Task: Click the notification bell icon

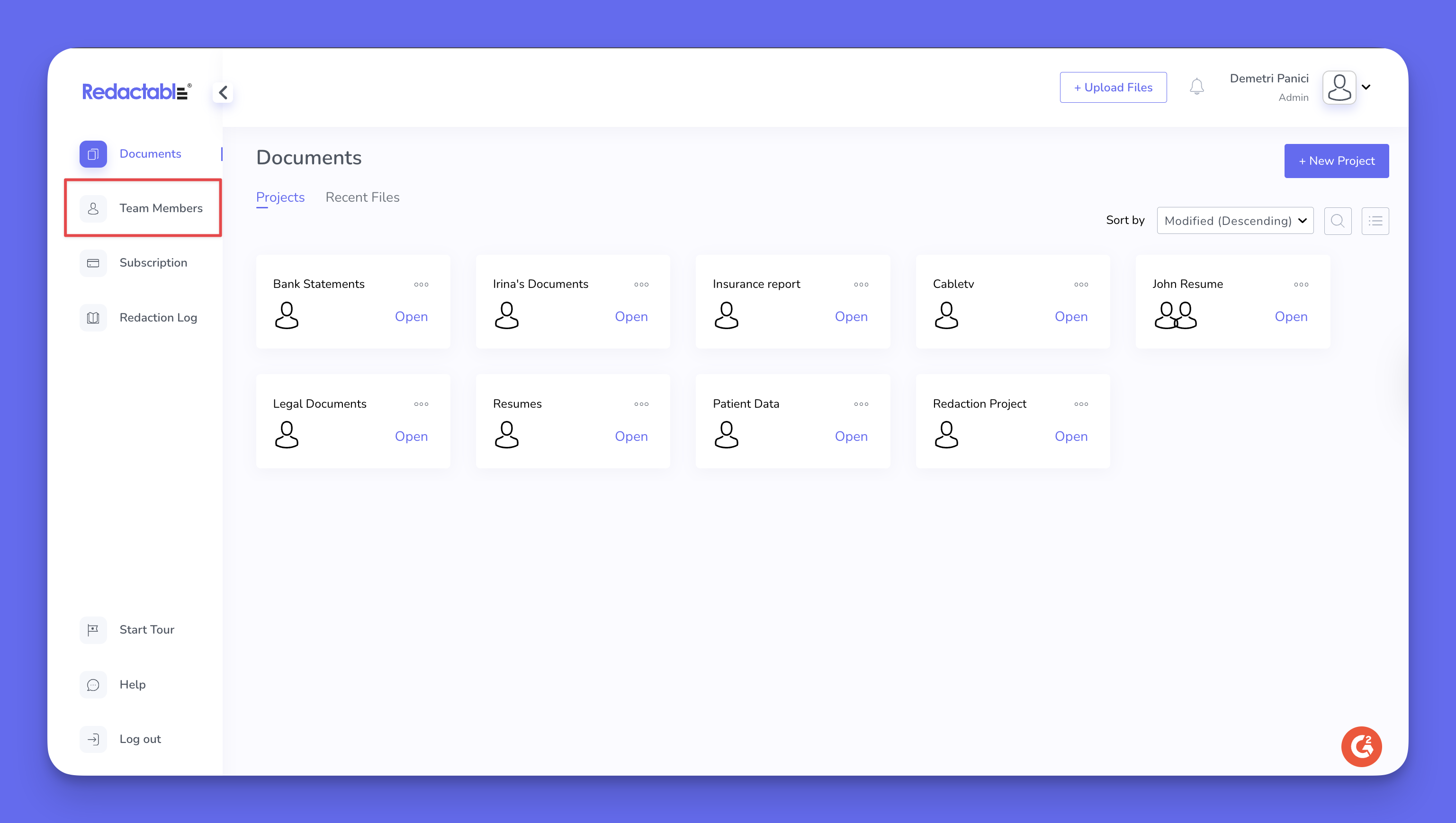Action: 1196,87
